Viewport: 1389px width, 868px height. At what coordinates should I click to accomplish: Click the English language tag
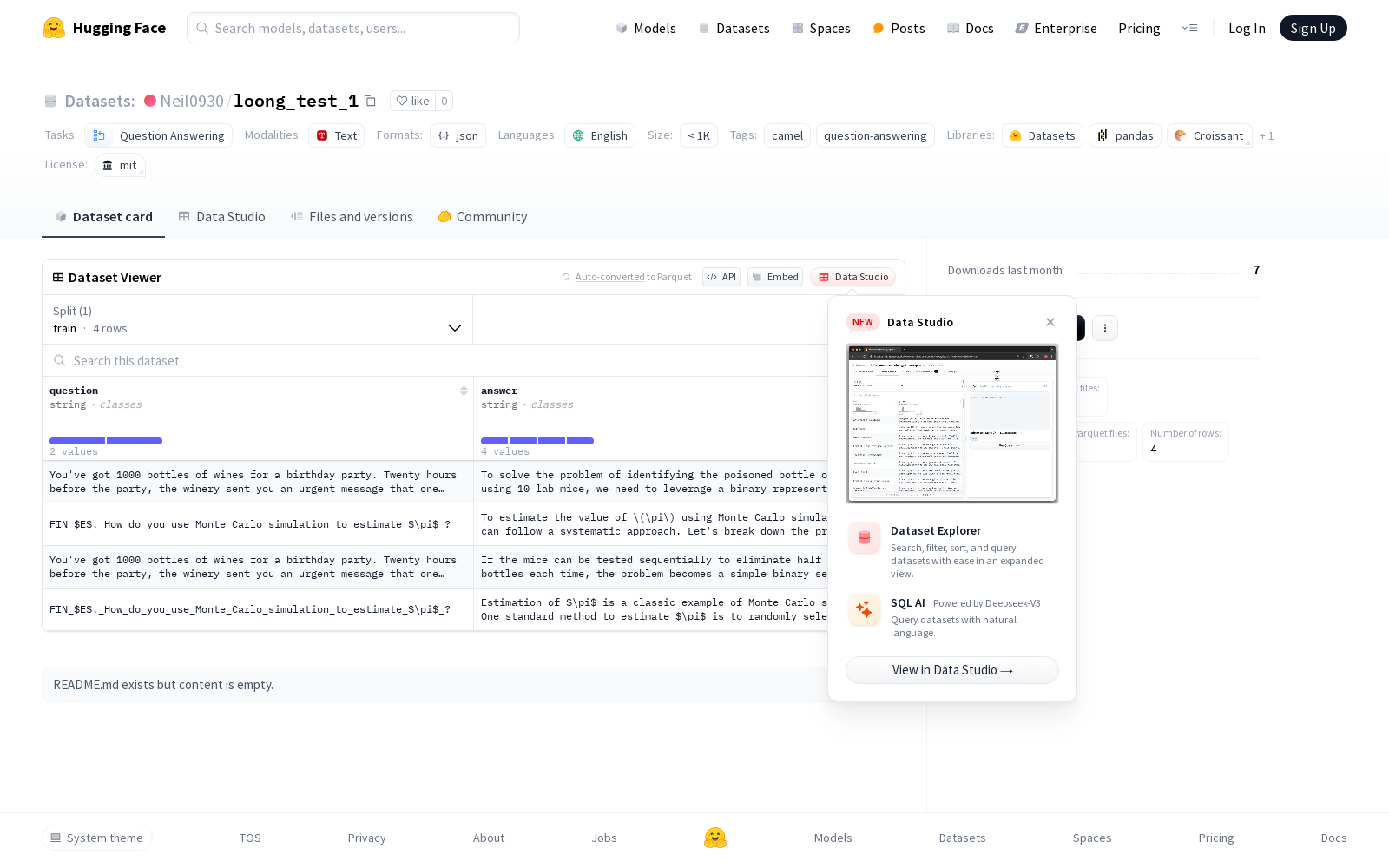coord(600,135)
